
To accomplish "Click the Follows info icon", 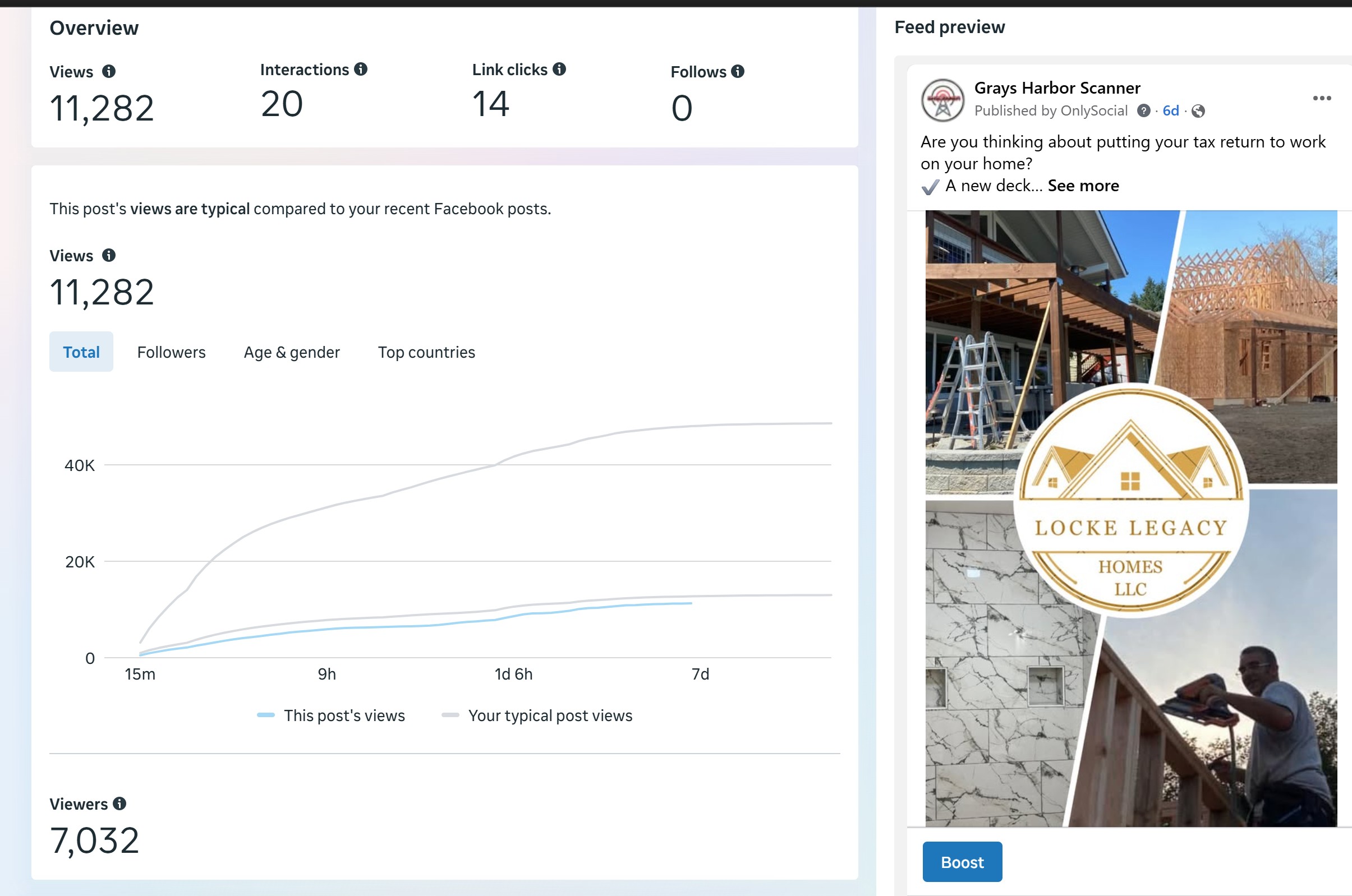I will (738, 71).
